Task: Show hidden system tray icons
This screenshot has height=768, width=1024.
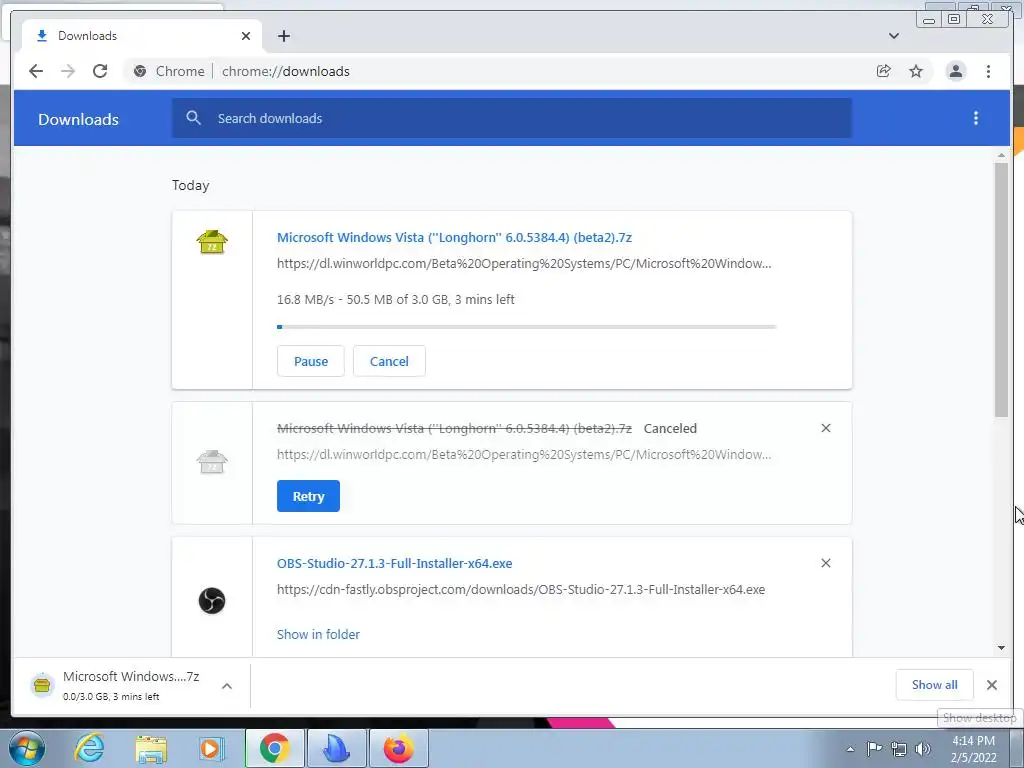Action: (850, 749)
